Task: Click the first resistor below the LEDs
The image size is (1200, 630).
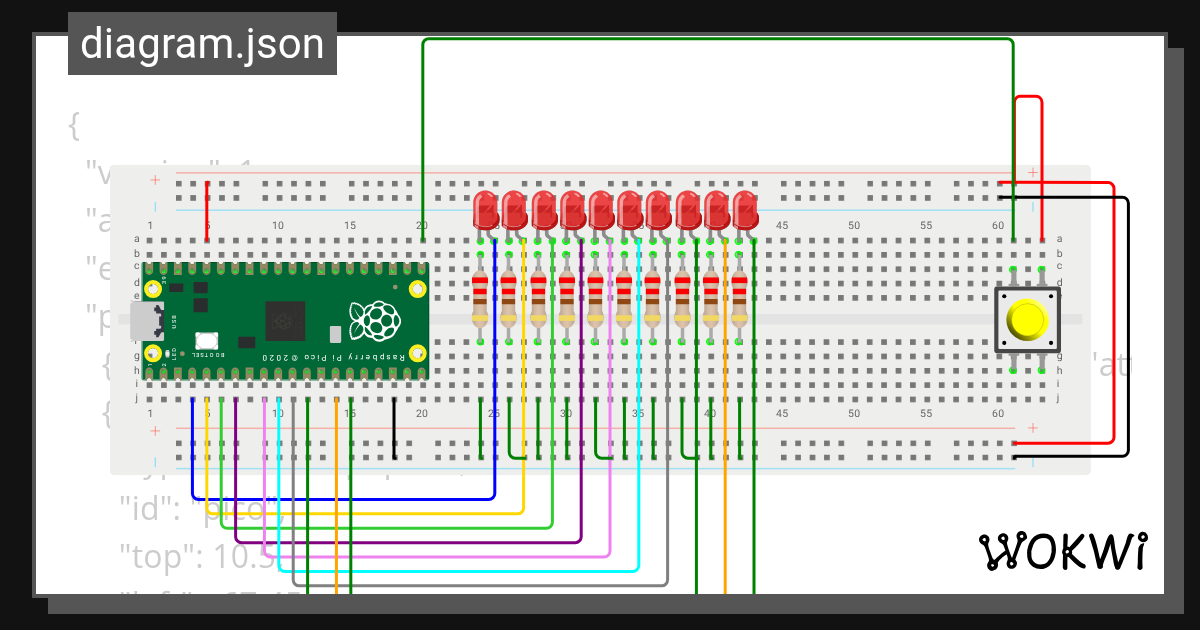Action: pos(480,295)
